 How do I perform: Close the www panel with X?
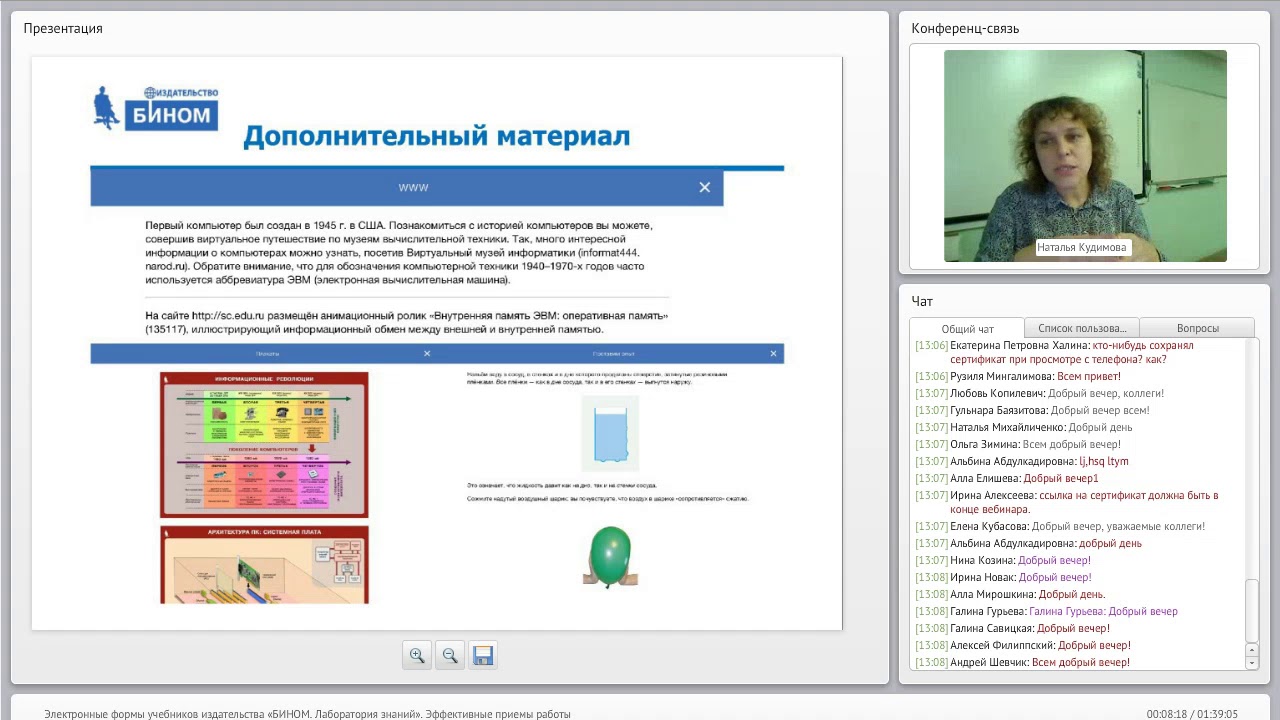point(705,187)
